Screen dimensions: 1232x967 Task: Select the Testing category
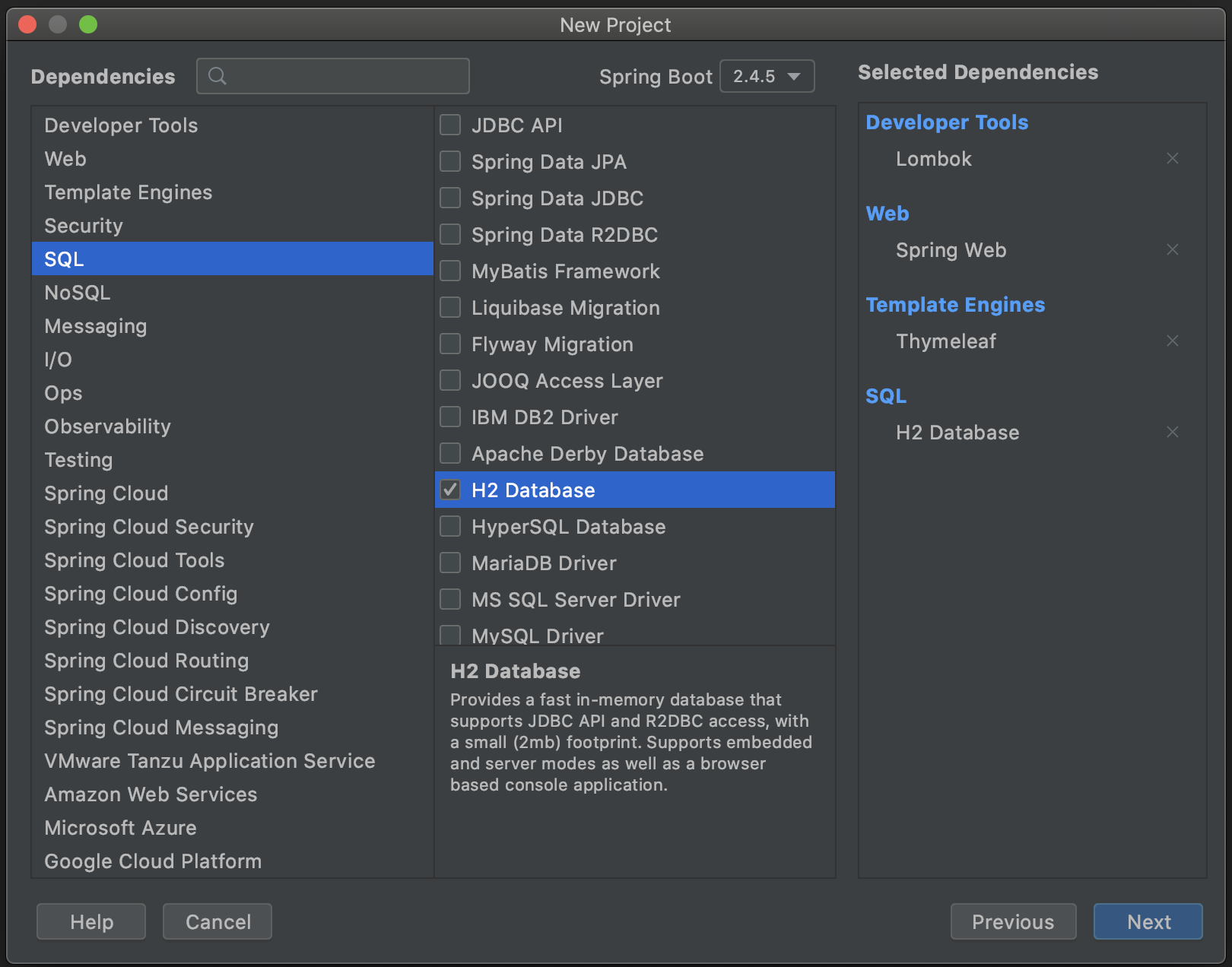point(233,460)
